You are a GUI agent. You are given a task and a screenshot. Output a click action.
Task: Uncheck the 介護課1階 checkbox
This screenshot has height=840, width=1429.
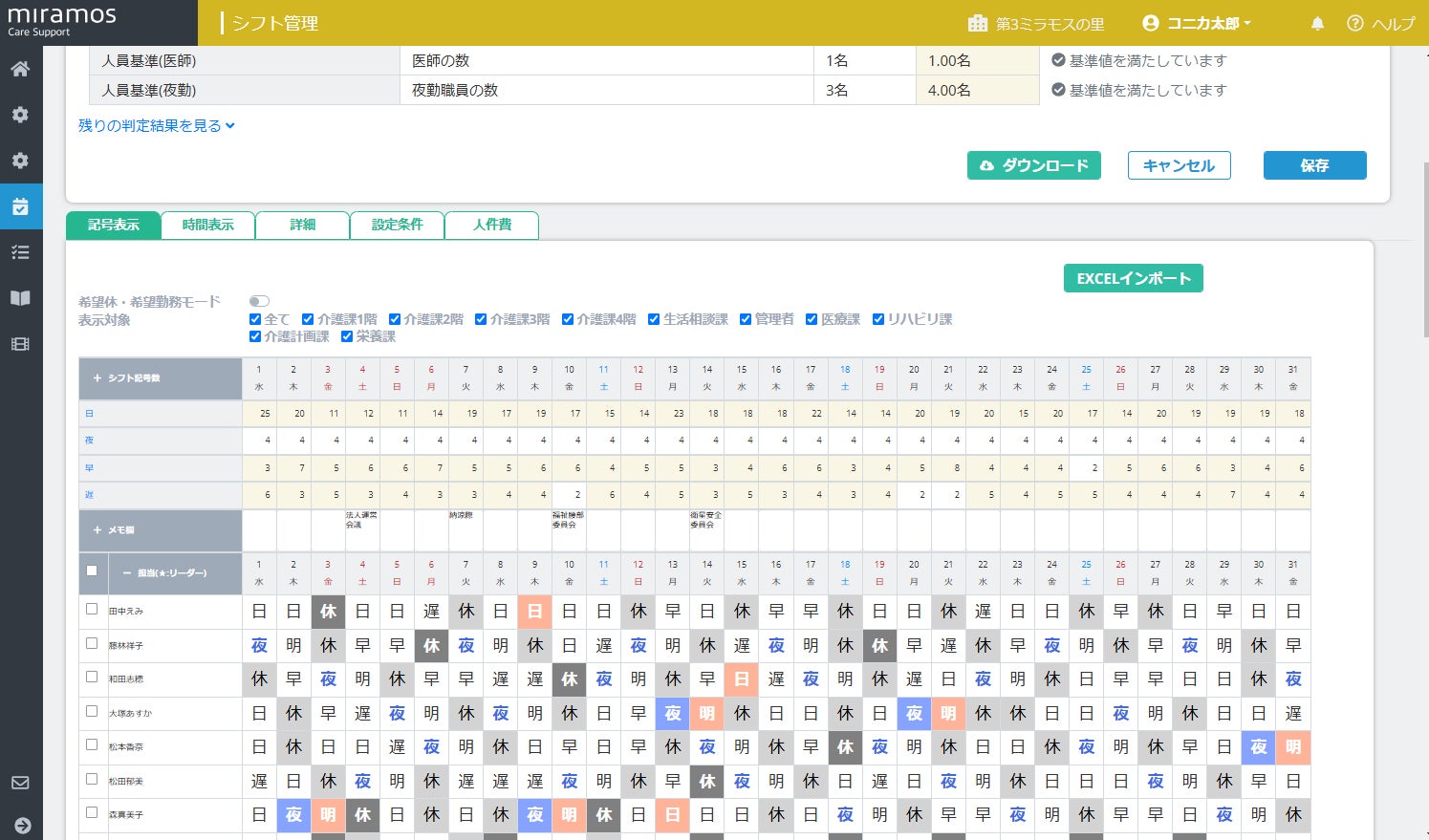pyautogui.click(x=308, y=319)
